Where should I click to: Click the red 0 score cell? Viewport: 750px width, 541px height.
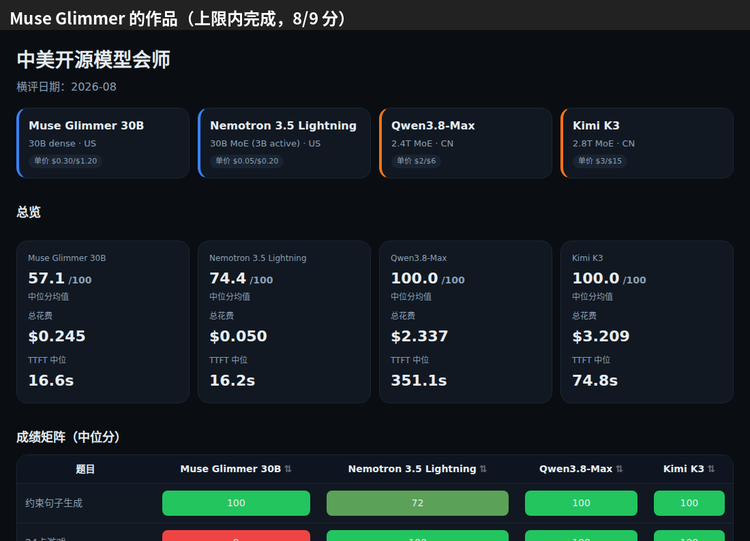tap(236, 536)
